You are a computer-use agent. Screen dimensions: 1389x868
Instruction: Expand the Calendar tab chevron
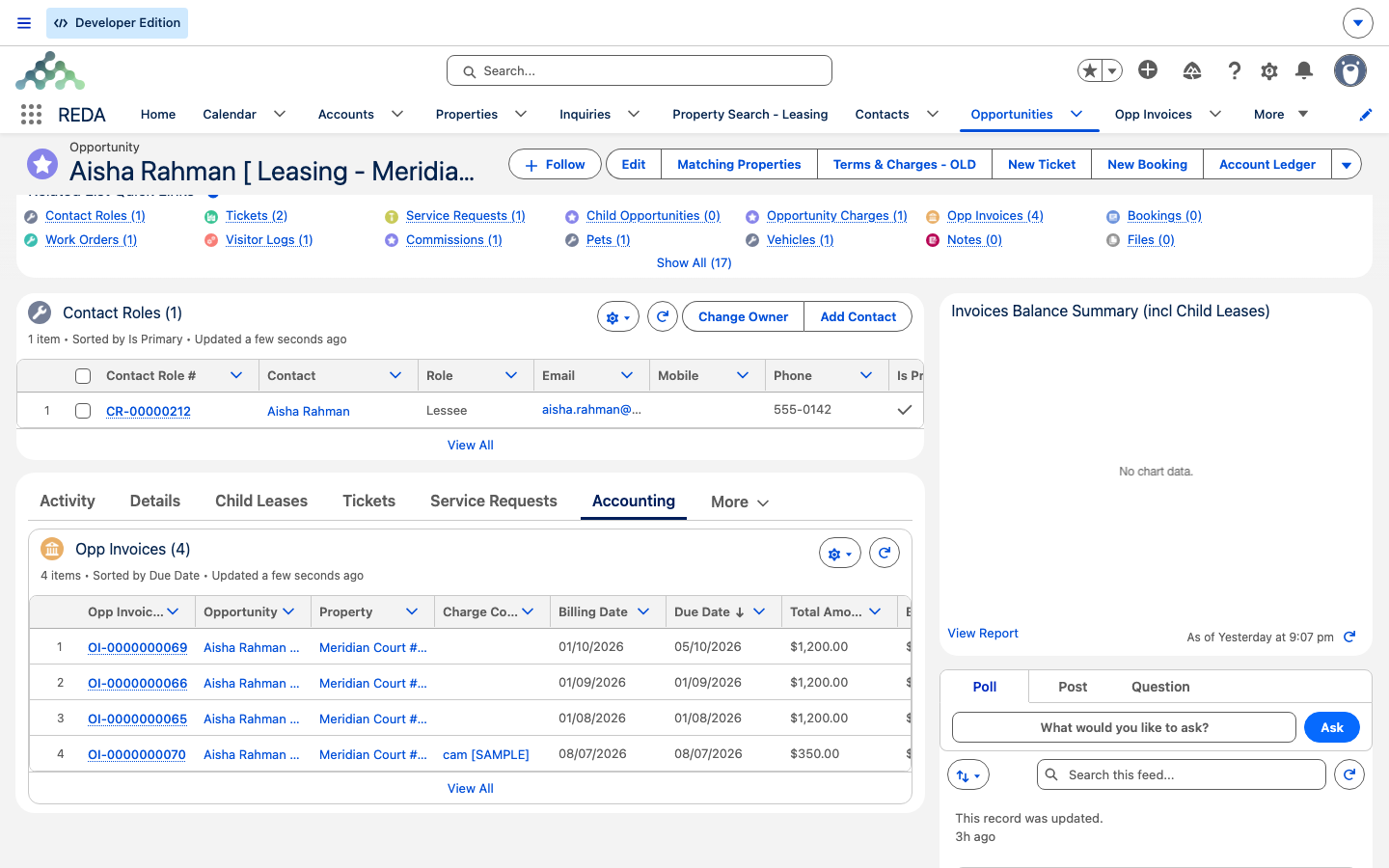[x=280, y=114]
